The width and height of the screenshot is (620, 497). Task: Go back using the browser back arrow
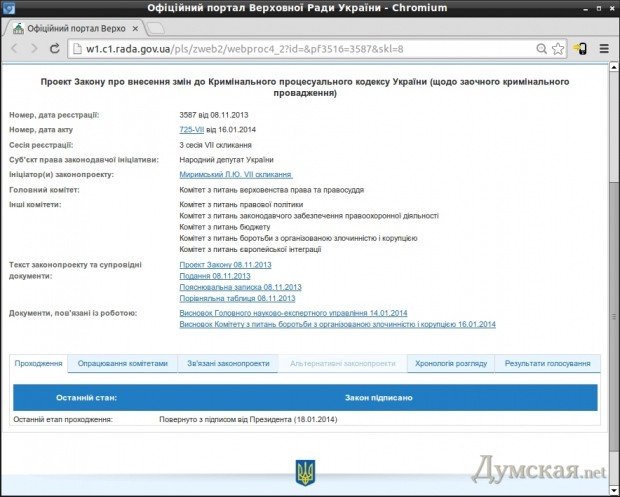pyautogui.click(x=17, y=47)
